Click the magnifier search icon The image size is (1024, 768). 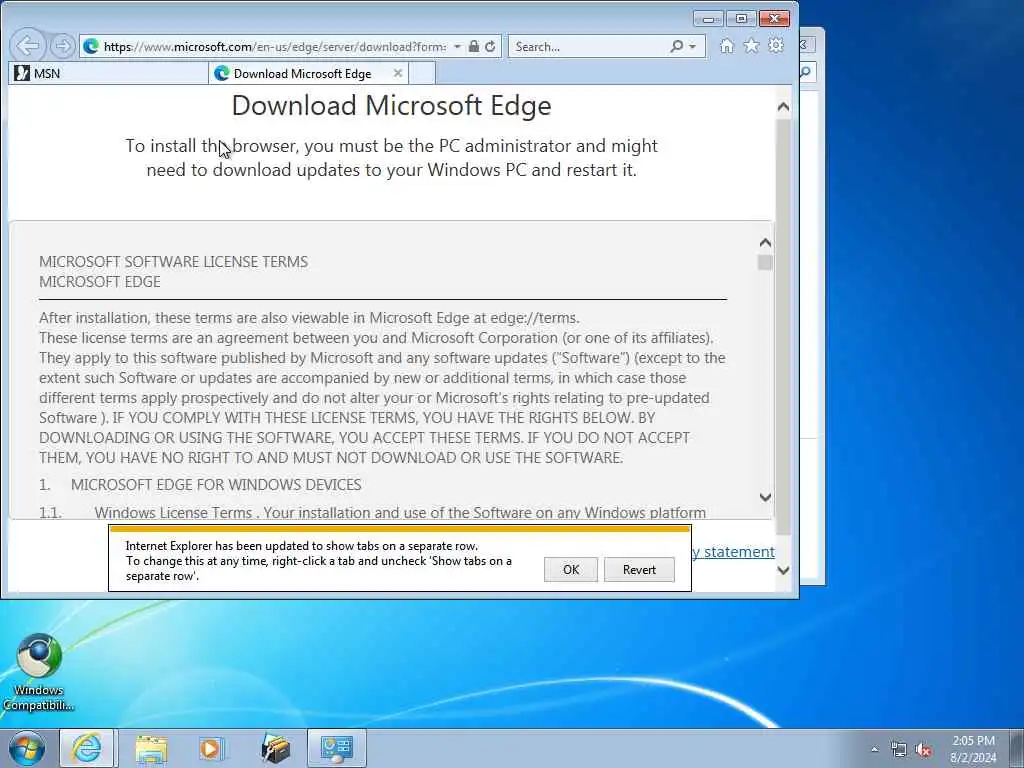pos(677,46)
